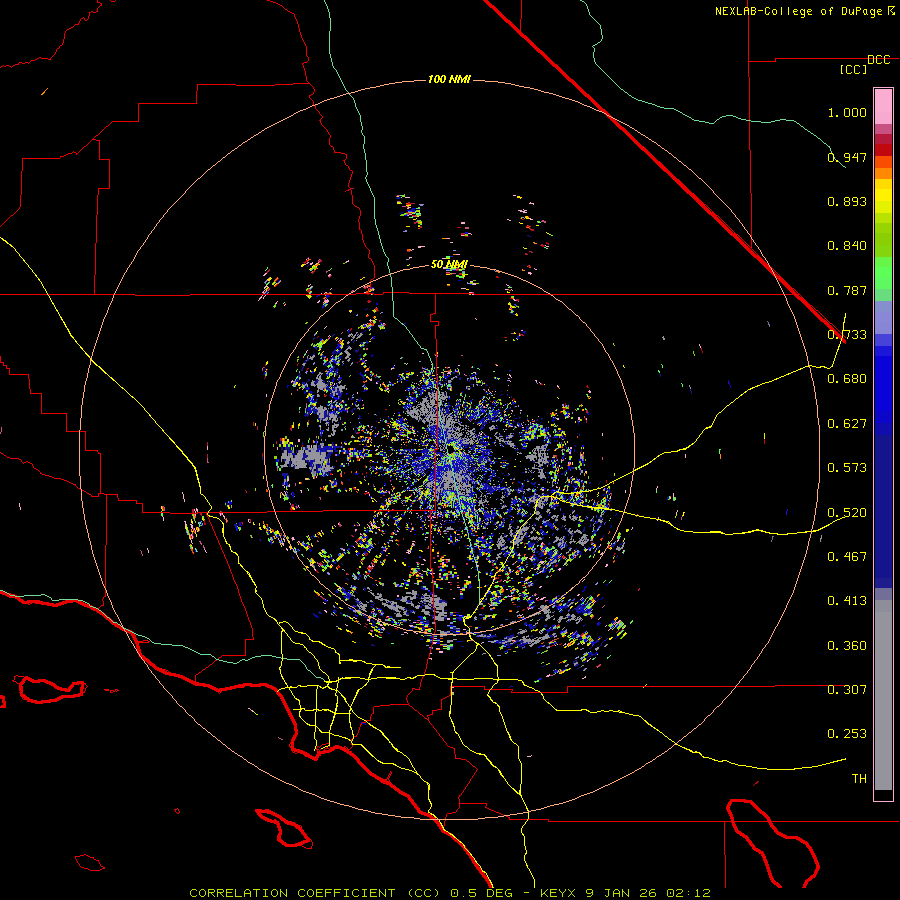Select the 0.893 scale value

847,201
